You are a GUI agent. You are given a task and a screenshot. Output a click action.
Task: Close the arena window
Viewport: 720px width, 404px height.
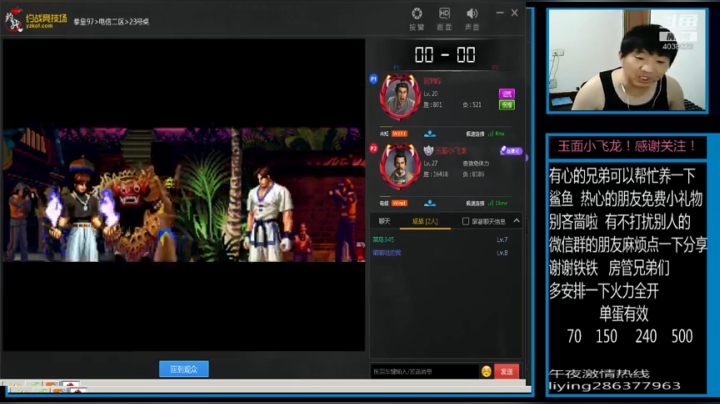coord(515,13)
